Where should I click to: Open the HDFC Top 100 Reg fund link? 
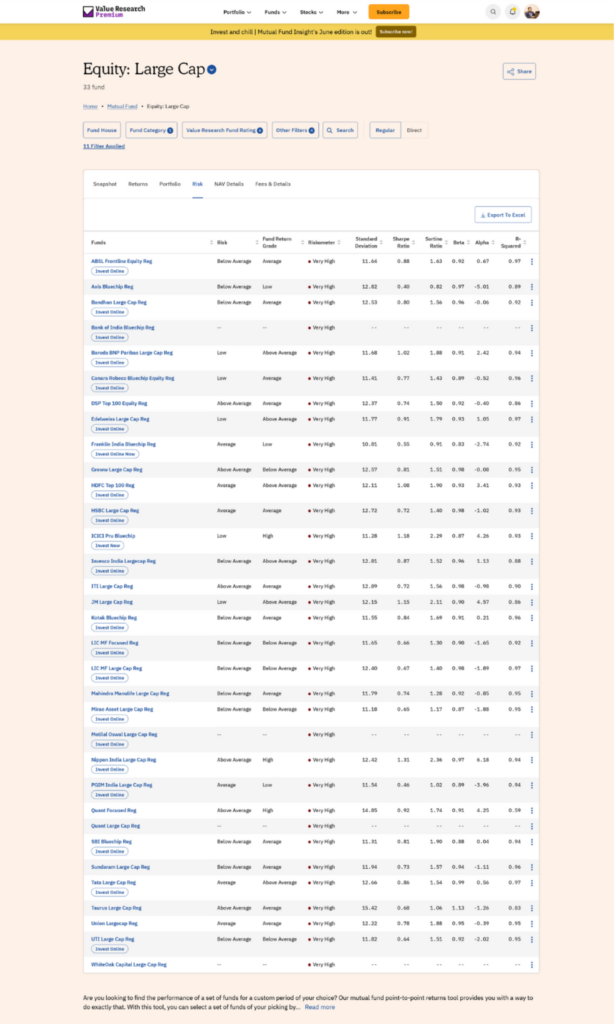(x=113, y=485)
